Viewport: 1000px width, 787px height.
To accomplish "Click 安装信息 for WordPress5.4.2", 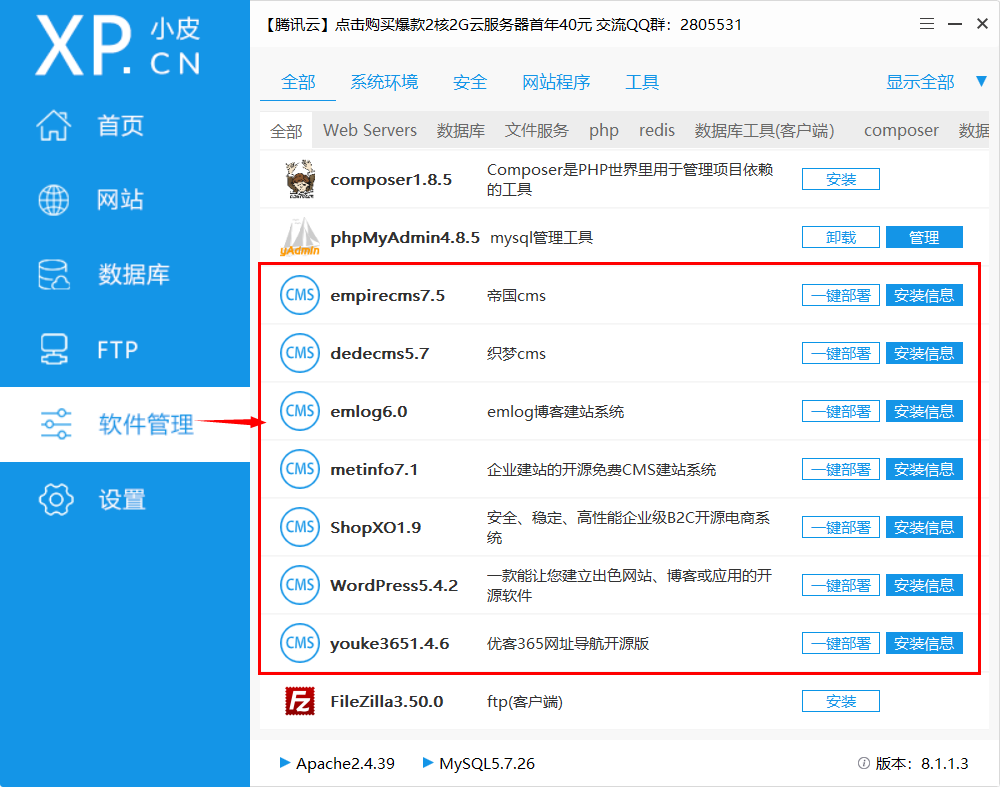I will [x=924, y=585].
